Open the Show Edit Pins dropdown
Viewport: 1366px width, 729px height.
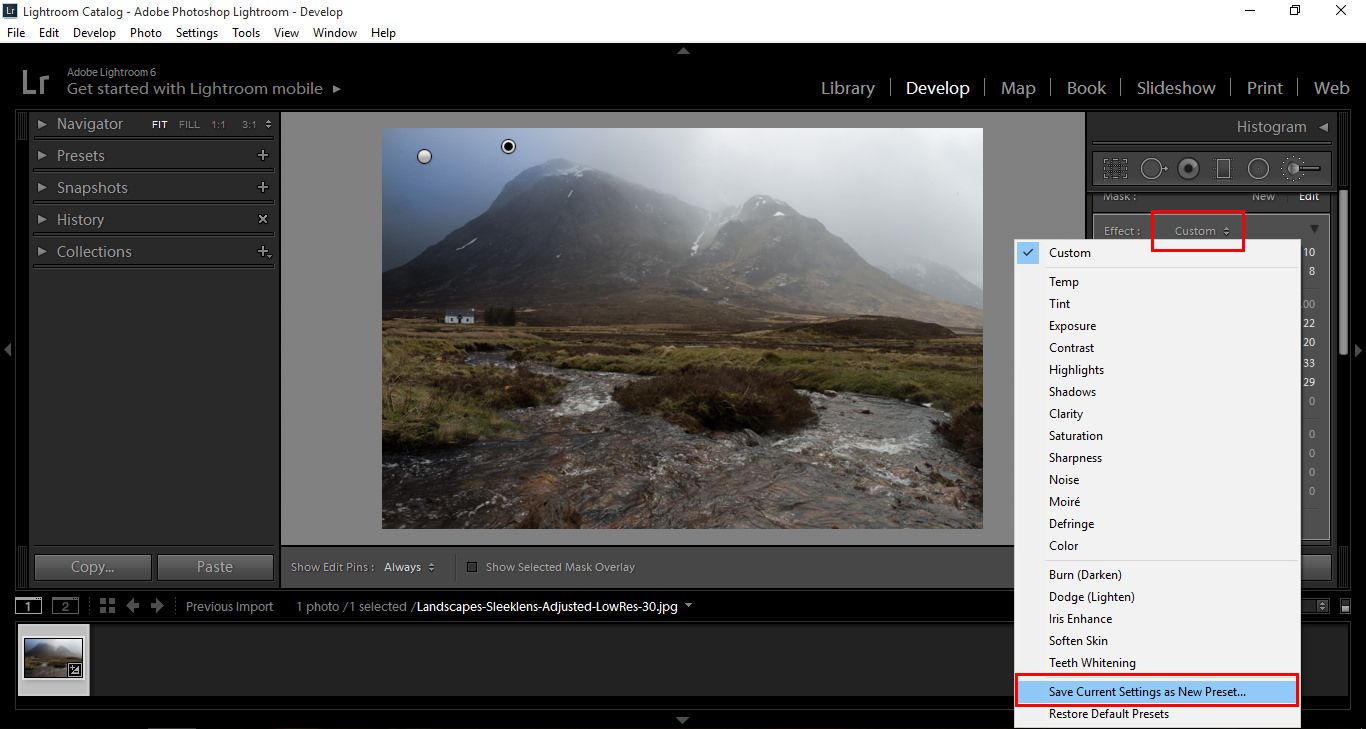point(409,567)
